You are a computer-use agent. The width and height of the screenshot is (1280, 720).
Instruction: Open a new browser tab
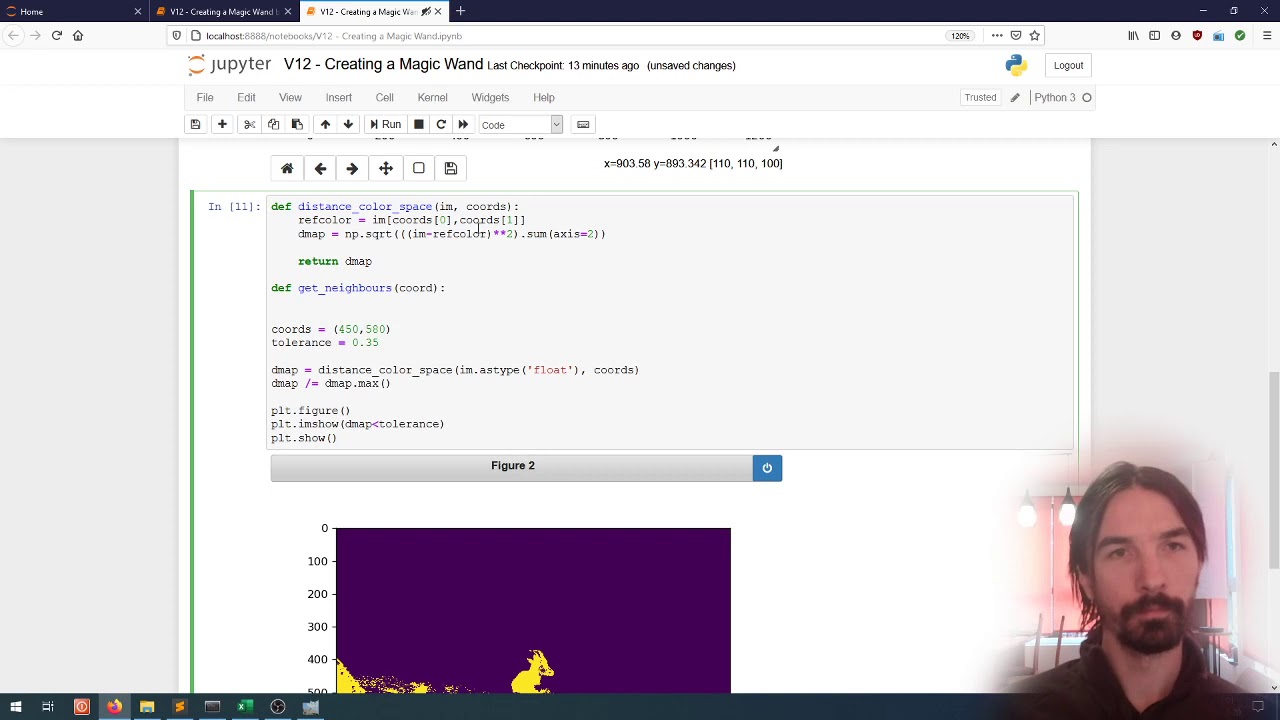[460, 11]
